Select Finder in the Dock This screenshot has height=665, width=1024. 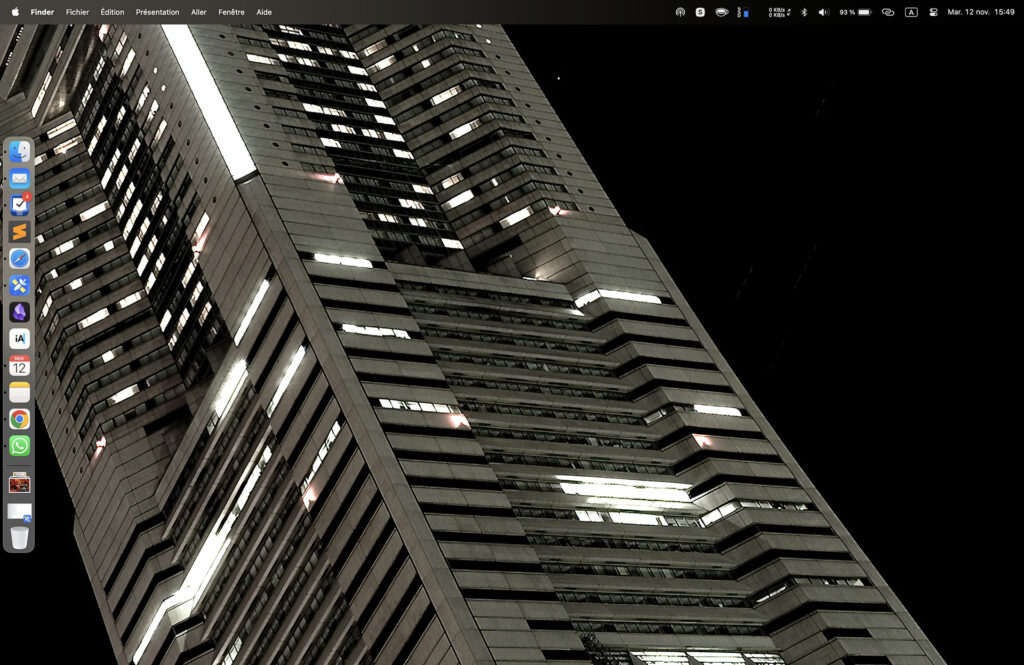[20, 152]
